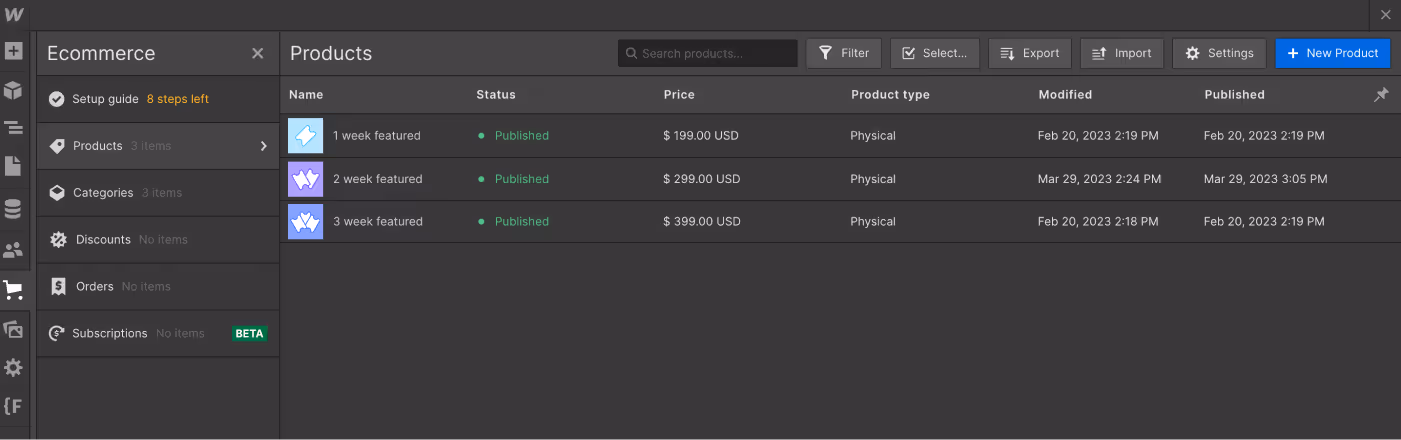Screen dimensions: 1401x440
Task: Click the Select... button with checkbox icon
Action: tap(934, 53)
